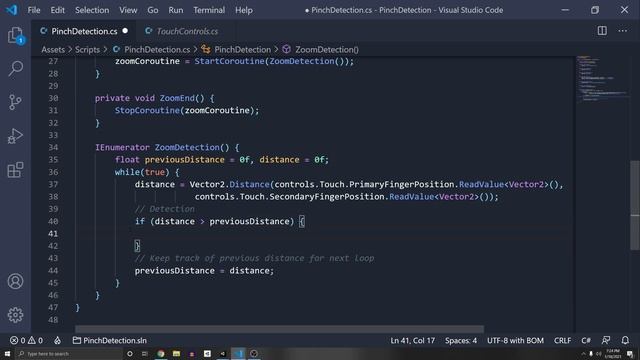Show hidden system tray icons
The width and height of the screenshot is (640, 360).
click(x=583, y=354)
